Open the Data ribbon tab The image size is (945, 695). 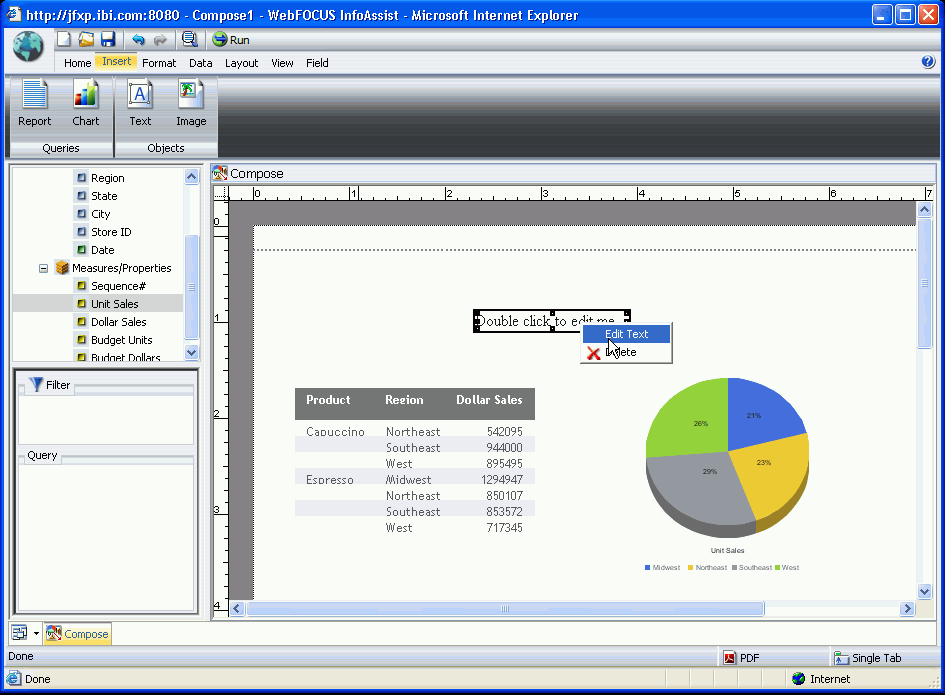pyautogui.click(x=201, y=63)
